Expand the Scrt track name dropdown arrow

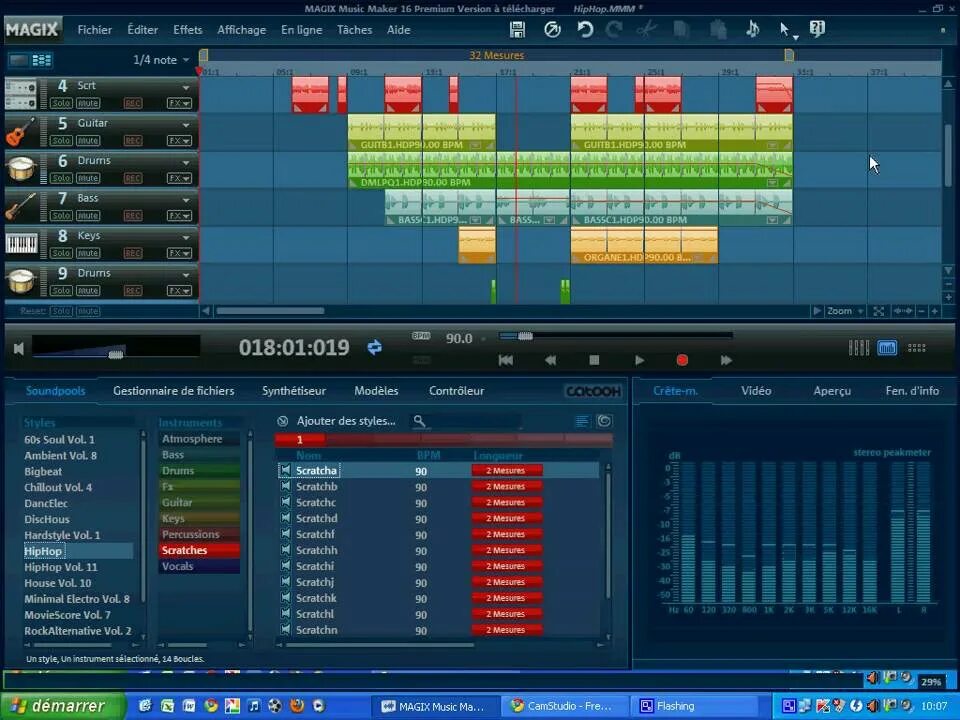coord(186,88)
